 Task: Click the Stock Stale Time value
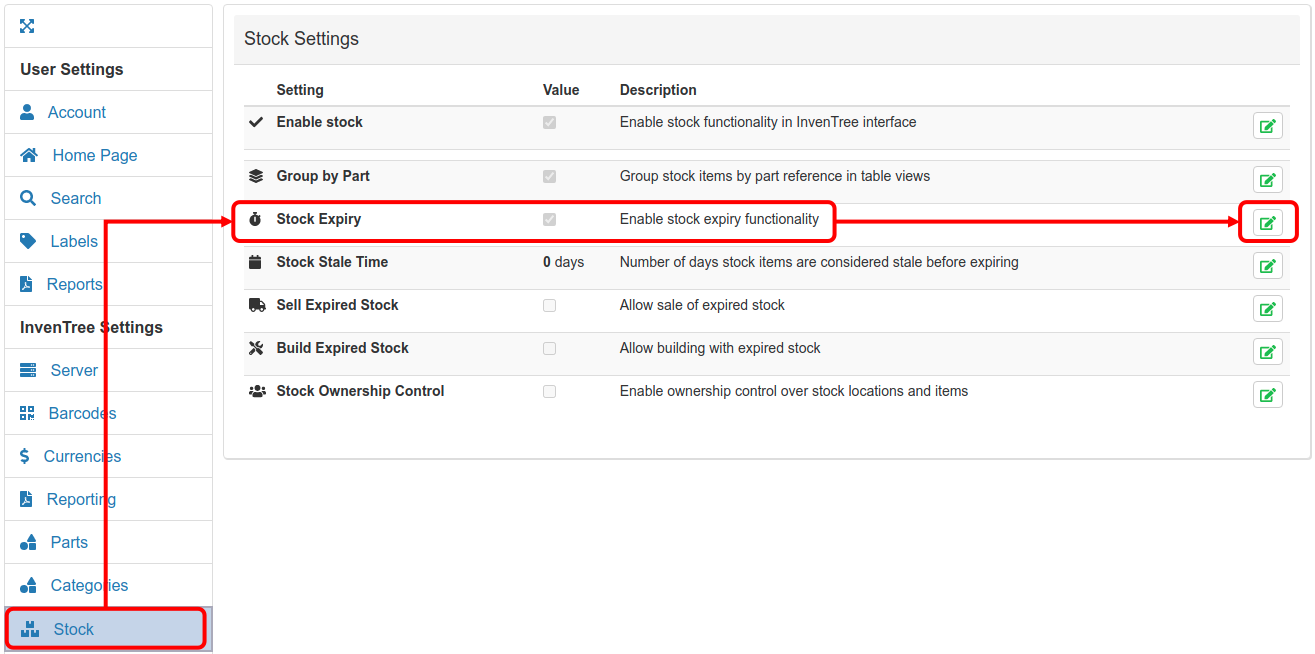[563, 262]
